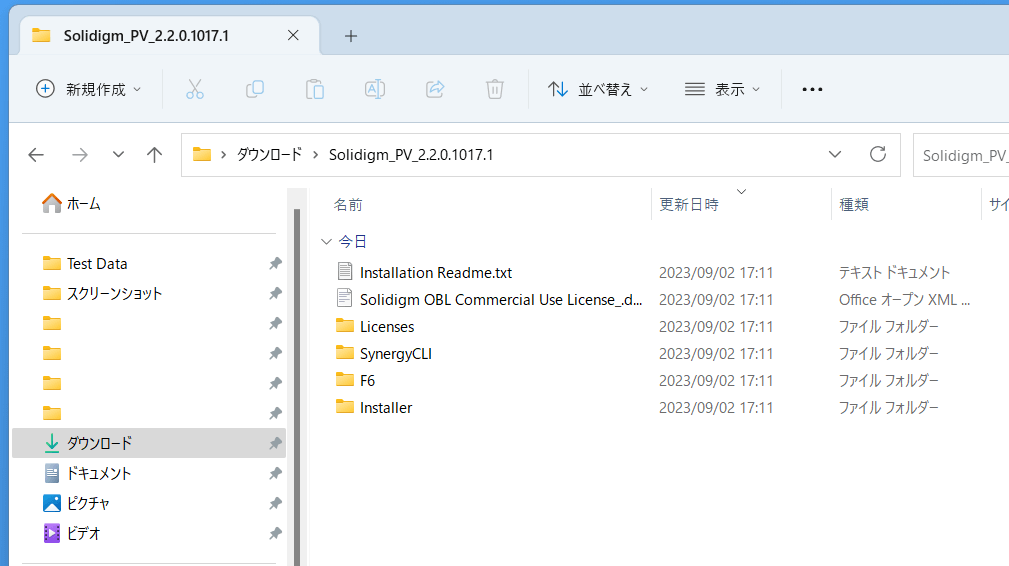Open recent locations chevron beside navigation arrows
This screenshot has height=566, width=1009.
[x=118, y=154]
